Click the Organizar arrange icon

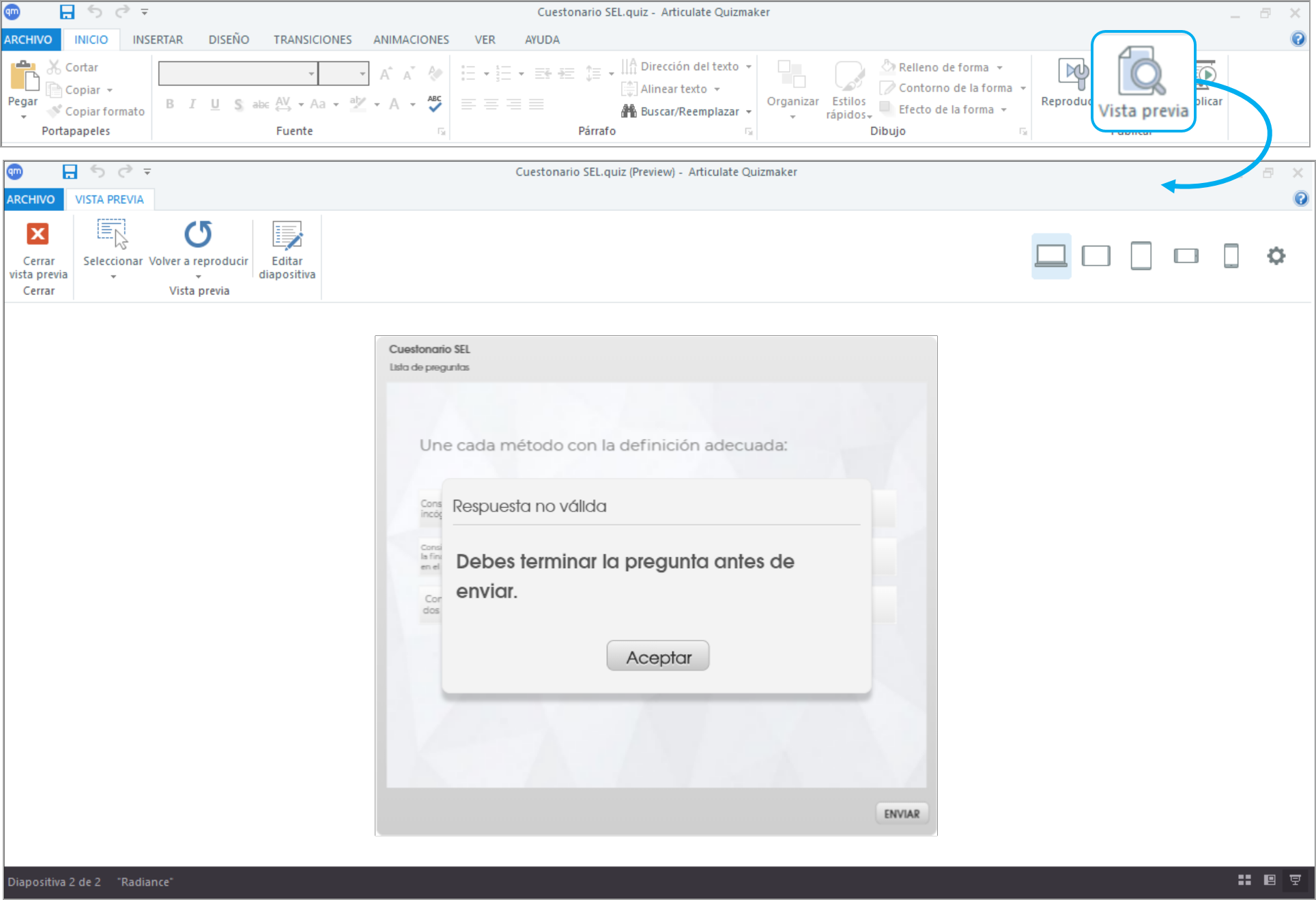792,76
